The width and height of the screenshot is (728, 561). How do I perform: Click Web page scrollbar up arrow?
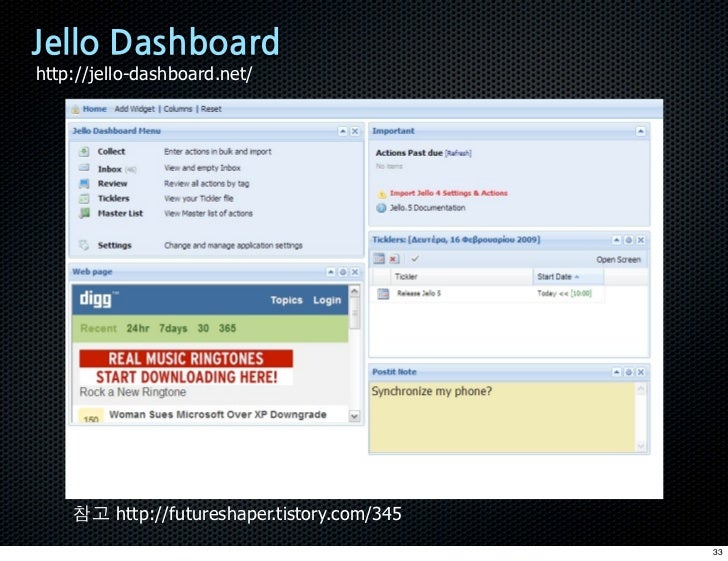pos(354,291)
